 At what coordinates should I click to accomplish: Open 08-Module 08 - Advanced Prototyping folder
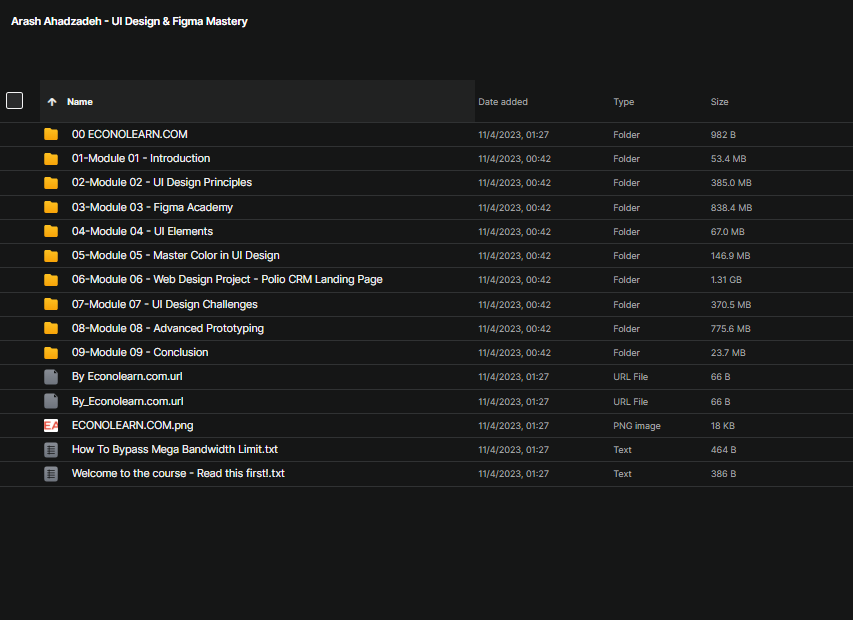click(167, 328)
